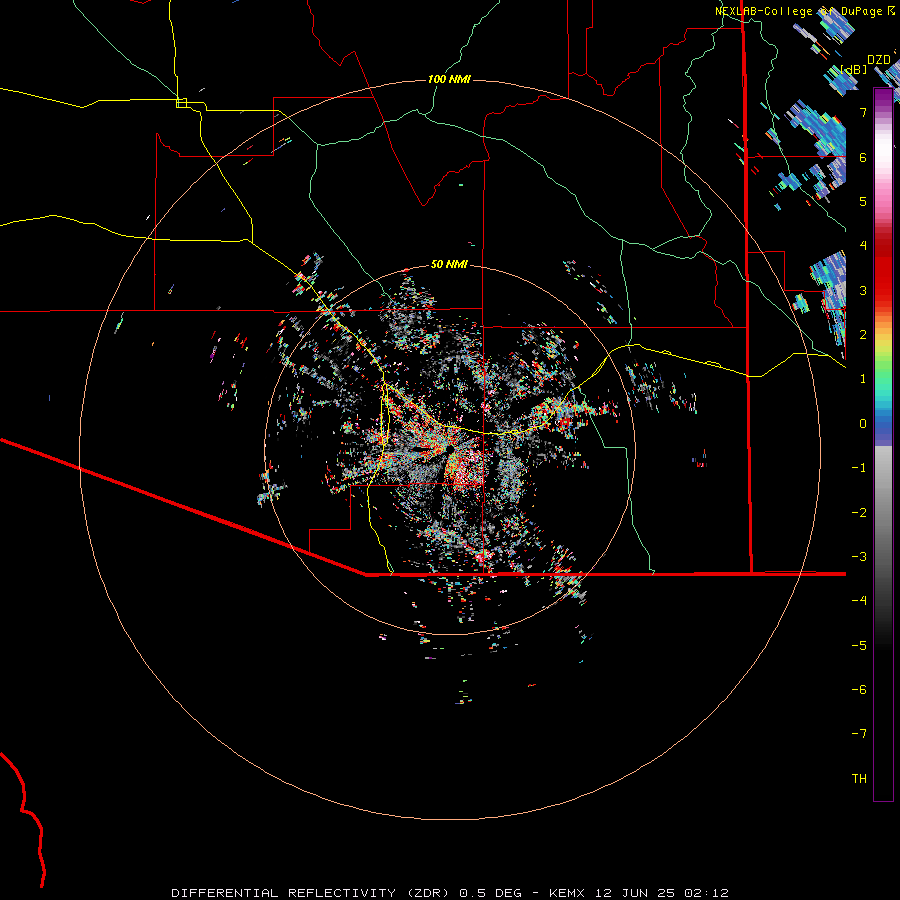The height and width of the screenshot is (900, 900).
Task: Click the TH label on color scale
Action: pyautogui.click(x=859, y=778)
